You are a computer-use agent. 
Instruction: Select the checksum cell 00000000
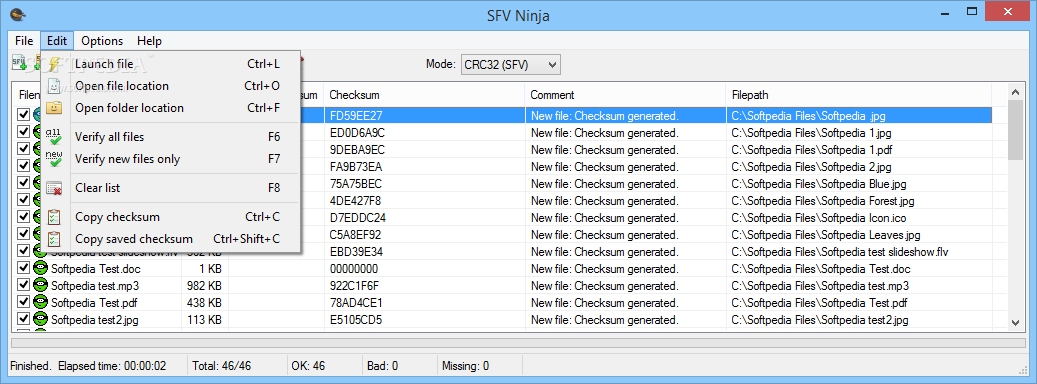click(354, 269)
